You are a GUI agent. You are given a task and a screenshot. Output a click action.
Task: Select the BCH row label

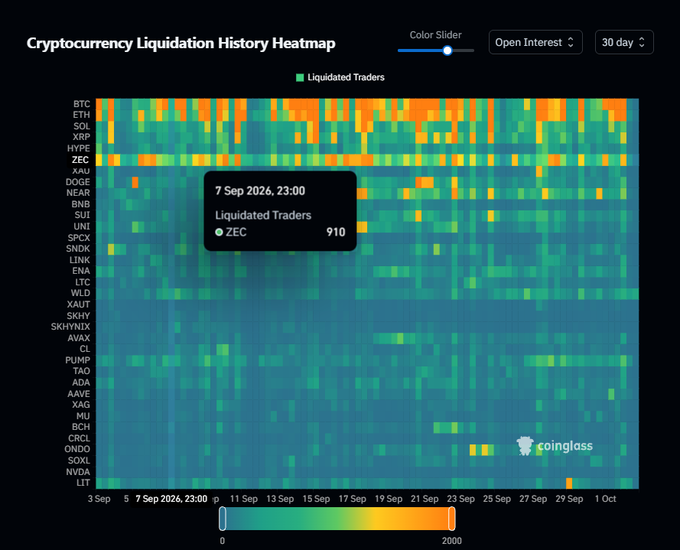pos(81,427)
